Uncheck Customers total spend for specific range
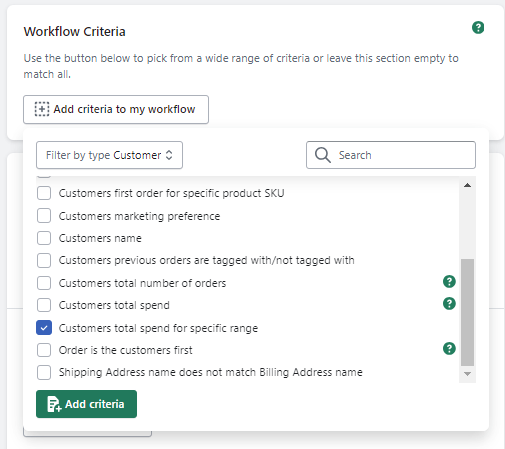The height and width of the screenshot is (449, 505). [44, 328]
